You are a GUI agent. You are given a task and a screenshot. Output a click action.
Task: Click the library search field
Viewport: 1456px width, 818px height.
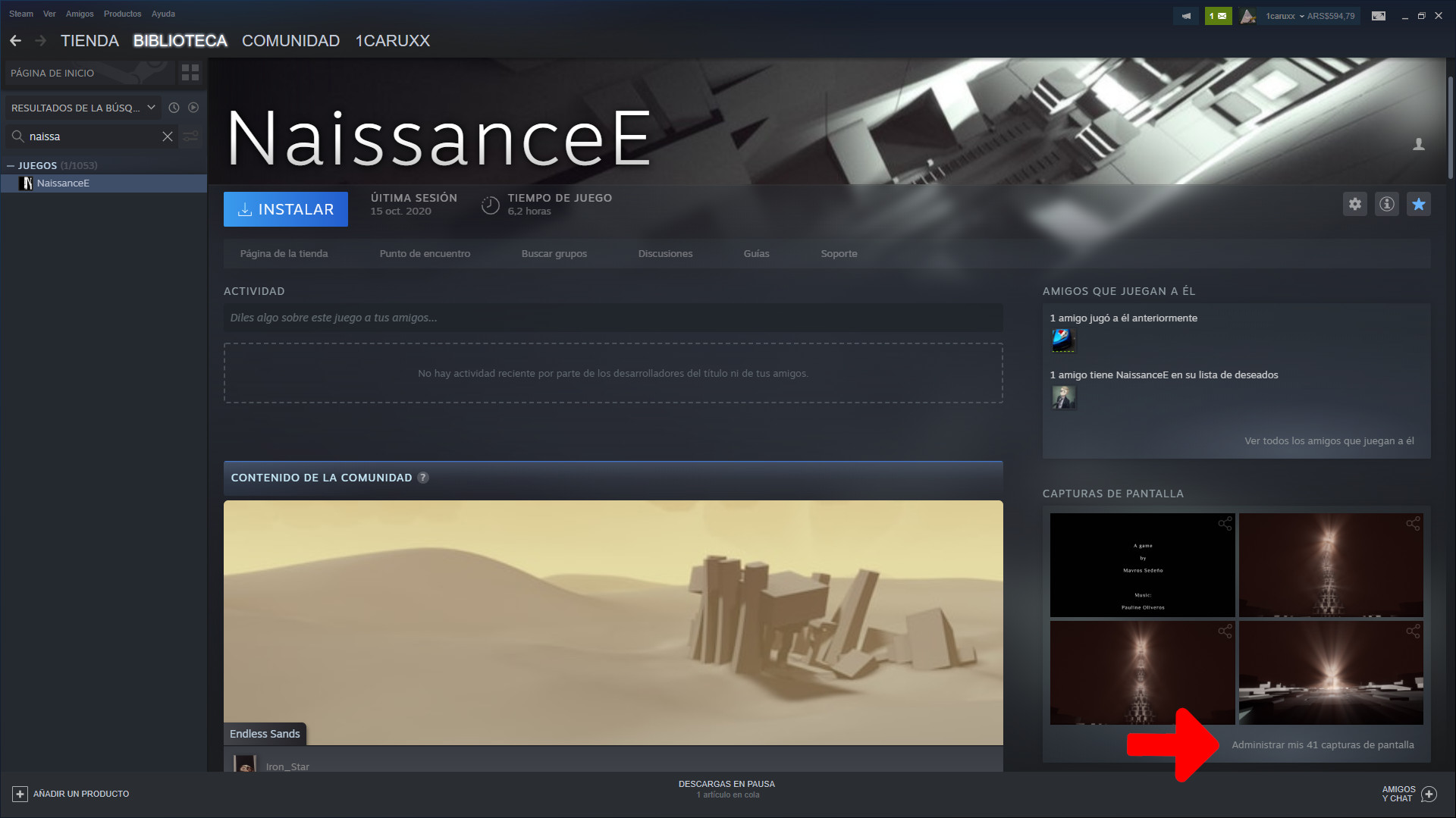(93, 136)
